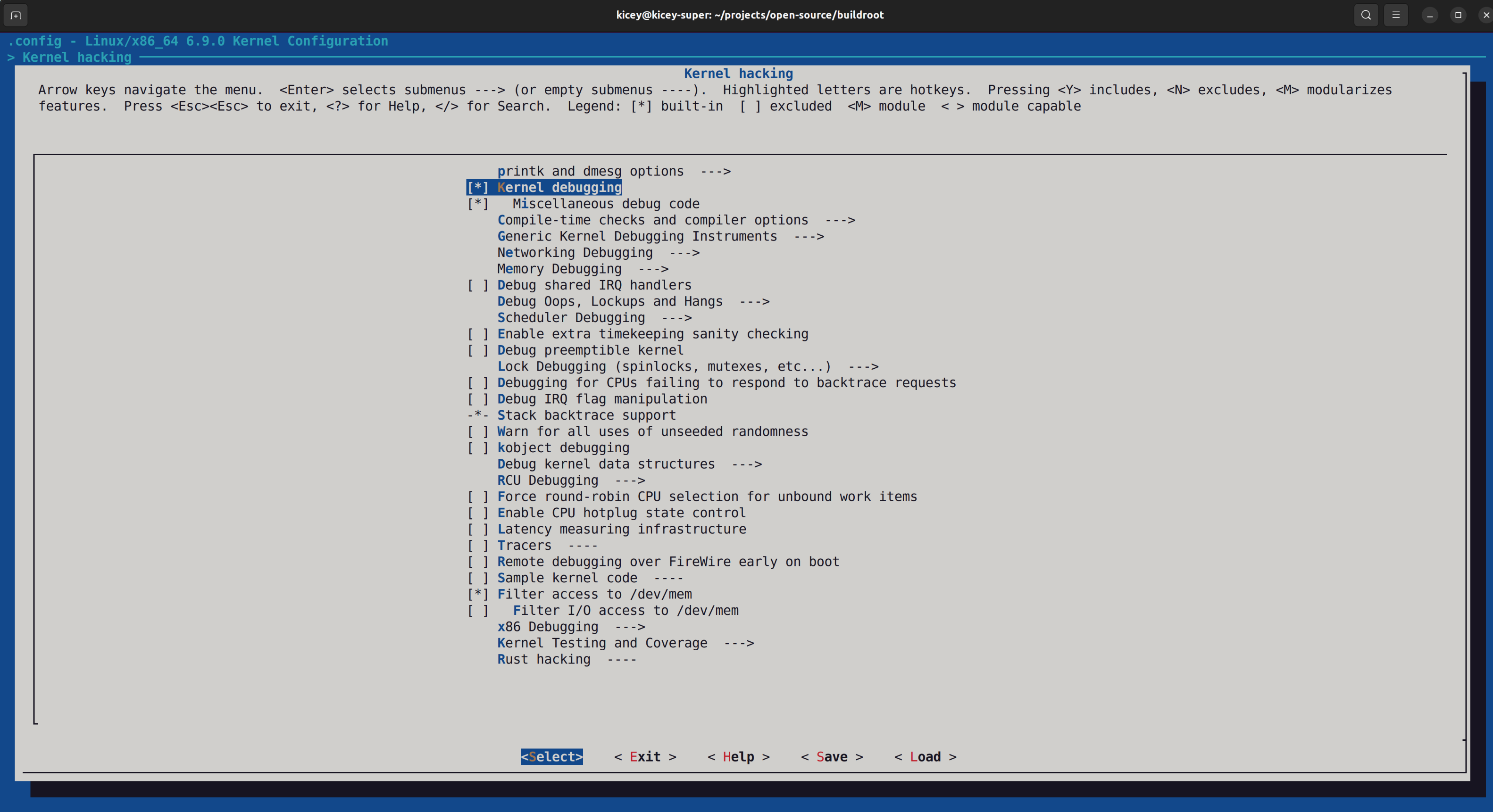
Task: Open the Help dialog
Action: pos(738,756)
